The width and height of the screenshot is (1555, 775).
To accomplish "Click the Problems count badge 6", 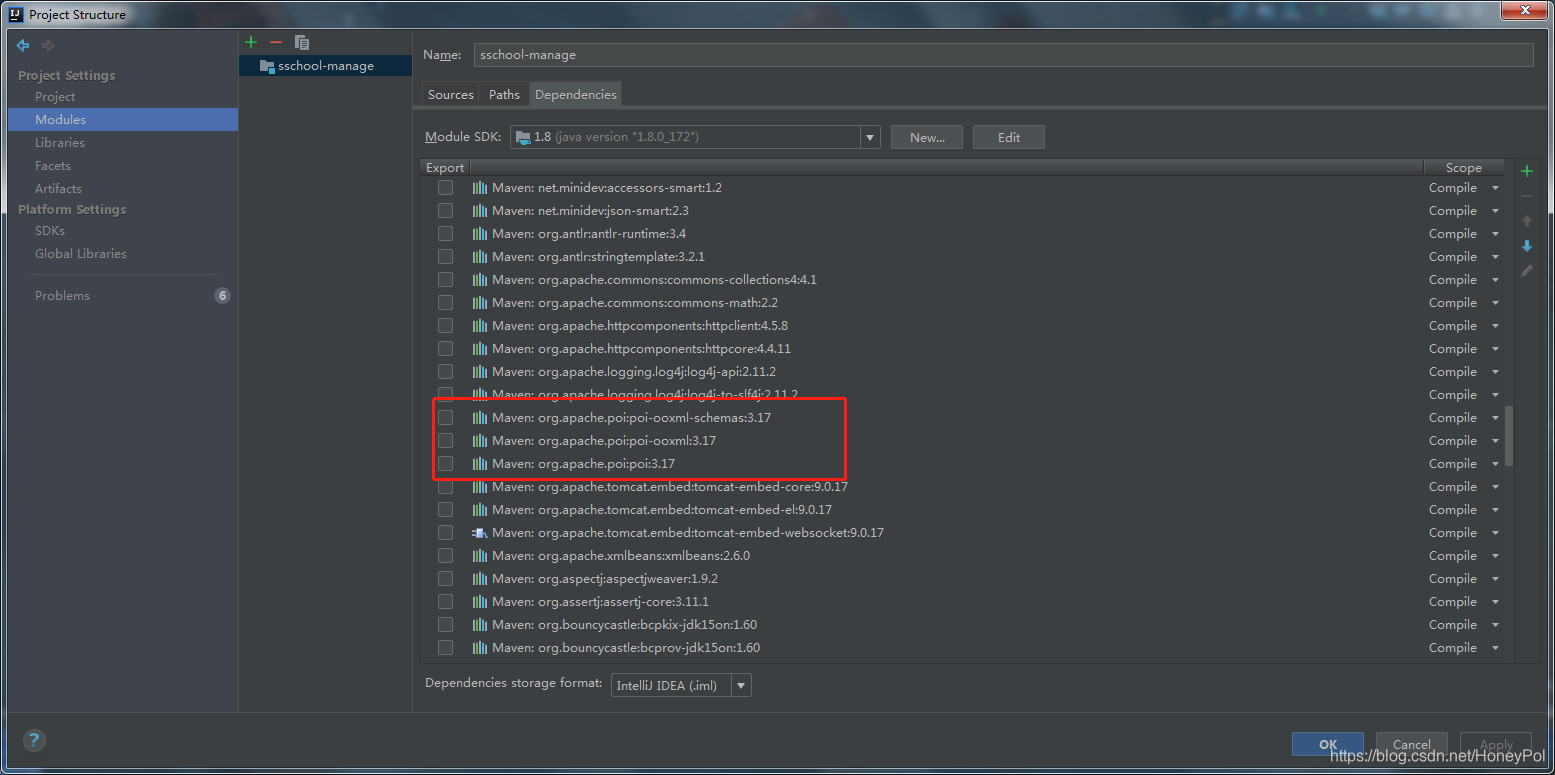I will click(222, 296).
